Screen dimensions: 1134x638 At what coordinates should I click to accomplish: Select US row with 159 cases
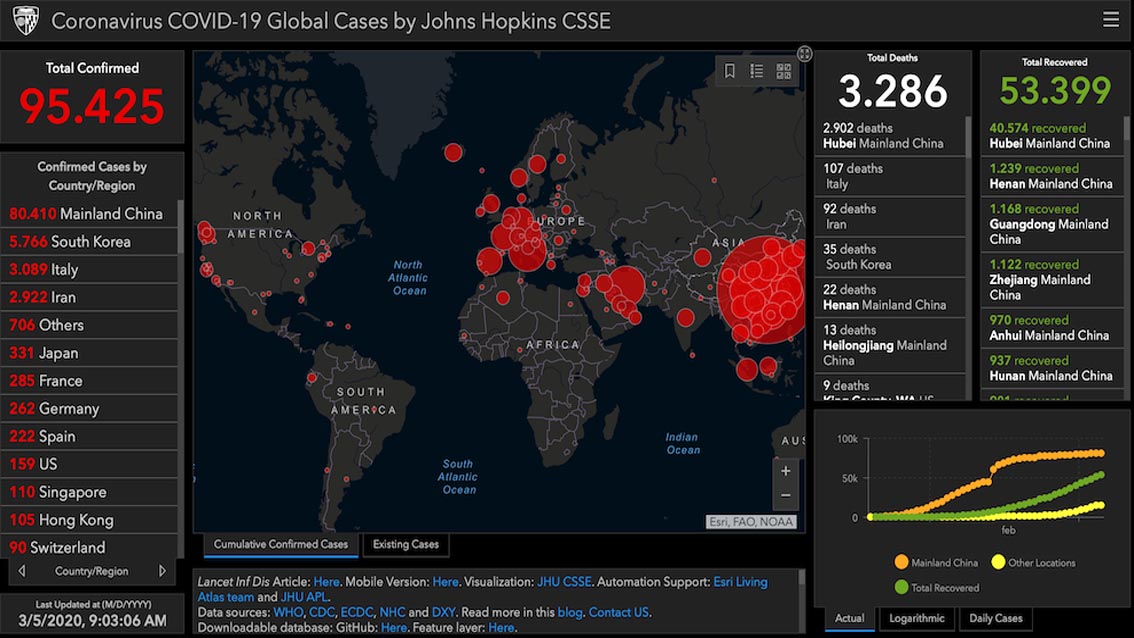(x=89, y=464)
